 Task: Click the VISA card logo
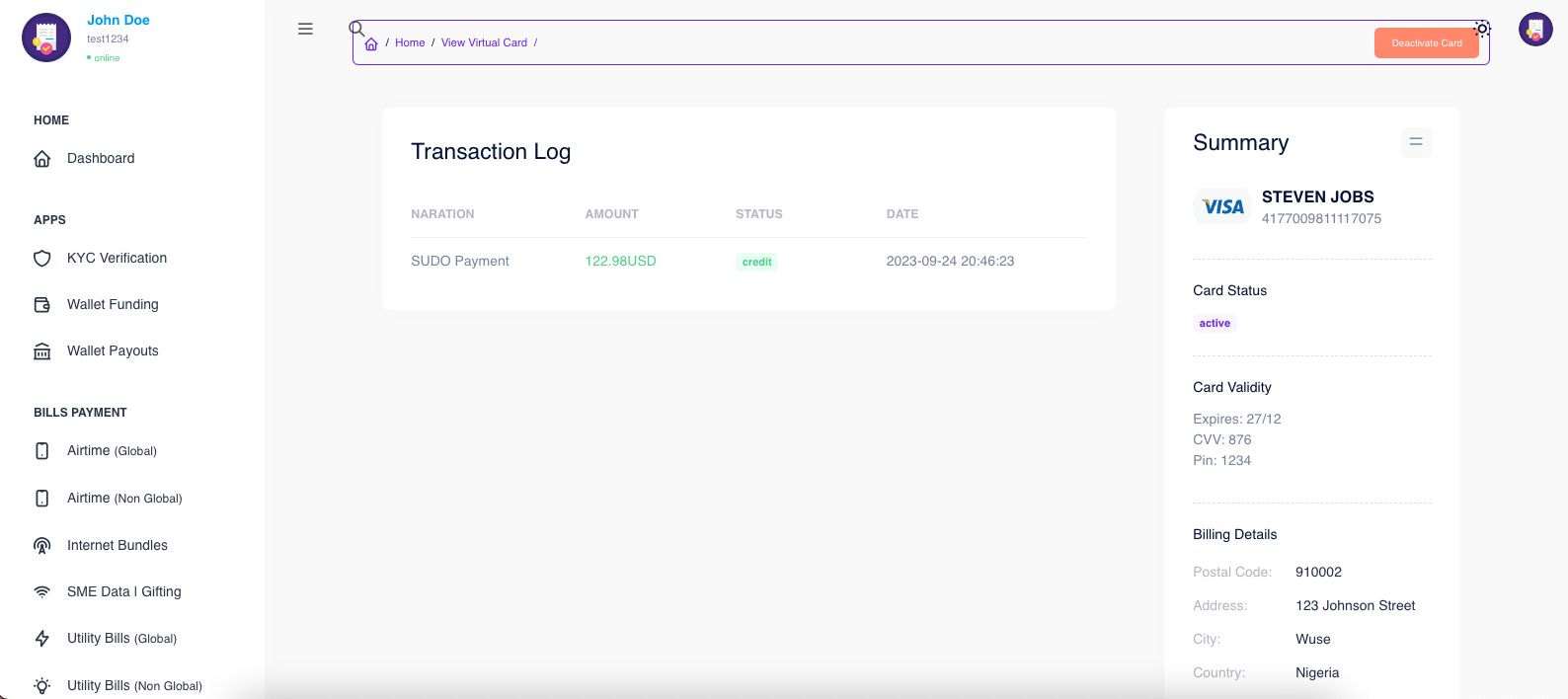[1222, 206]
